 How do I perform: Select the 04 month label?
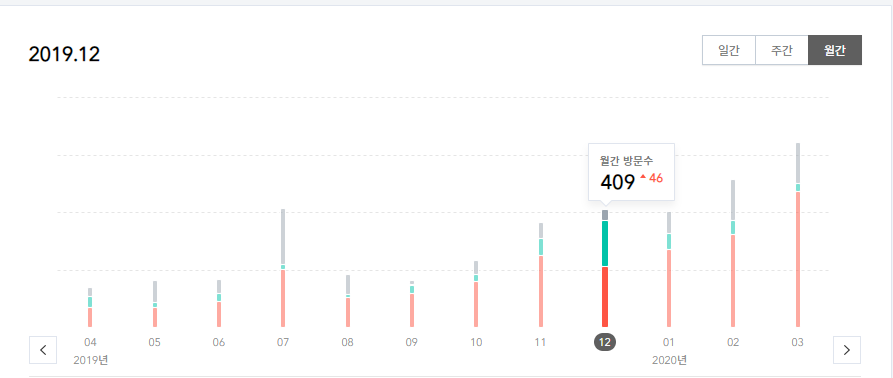click(90, 343)
